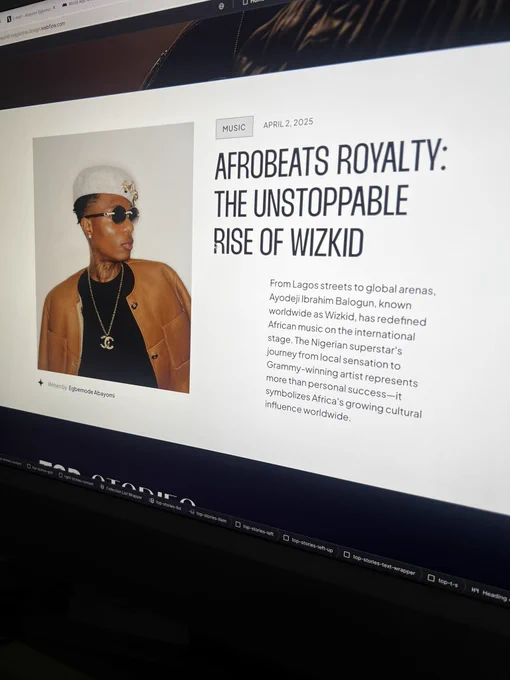Screen dimensions: 510x680
Task: Click the Wizkid portrait article image
Action: click(x=114, y=256)
